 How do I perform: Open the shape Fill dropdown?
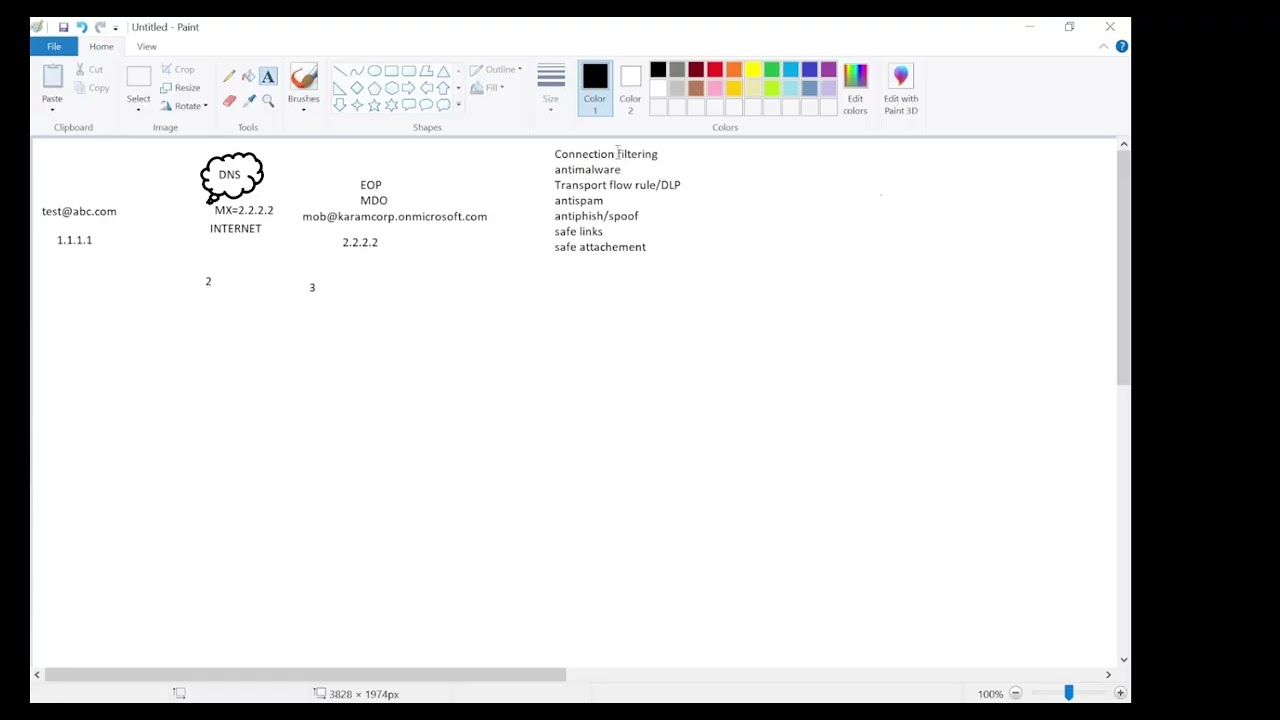[487, 88]
